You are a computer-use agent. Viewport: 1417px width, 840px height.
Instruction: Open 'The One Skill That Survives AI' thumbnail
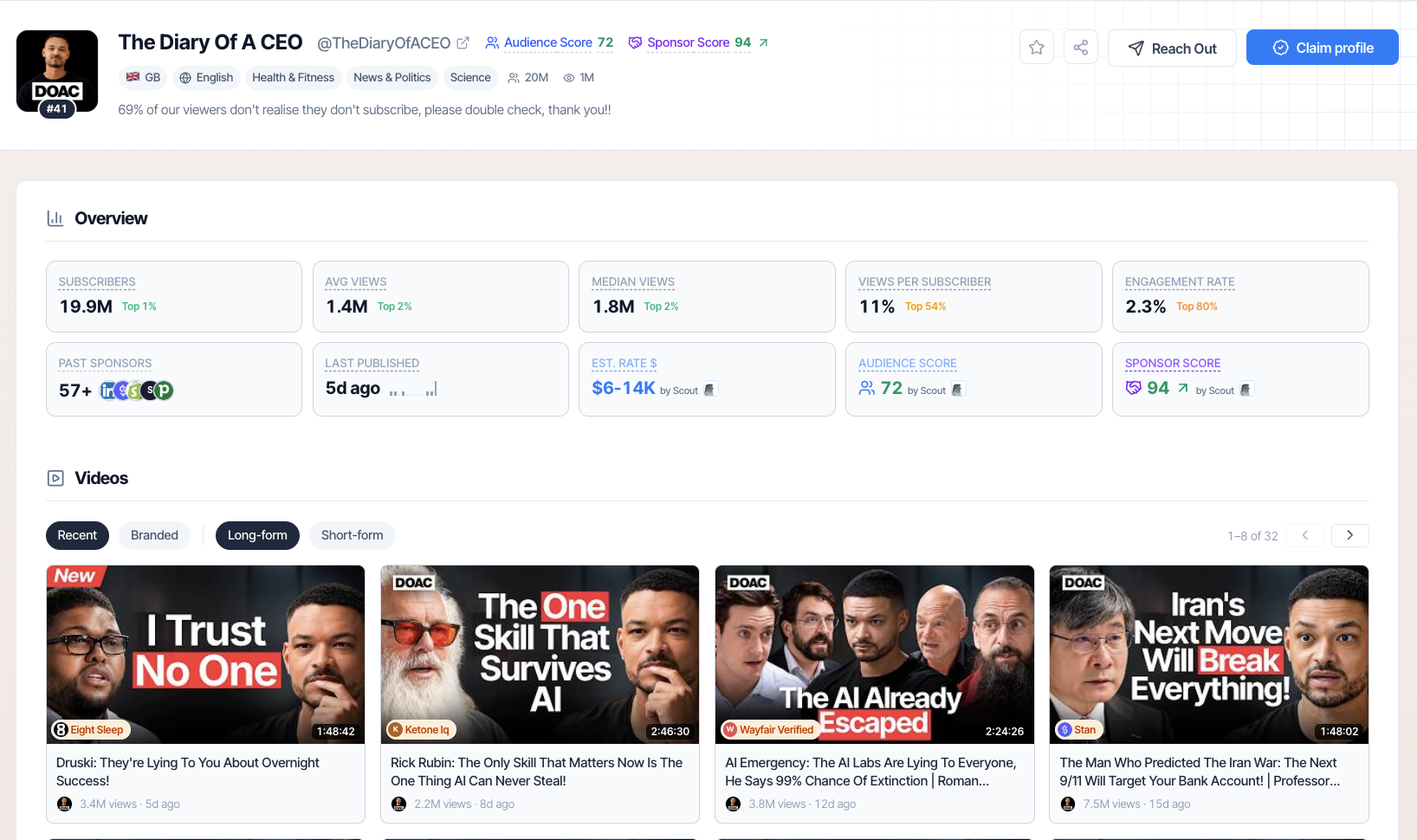(x=540, y=655)
